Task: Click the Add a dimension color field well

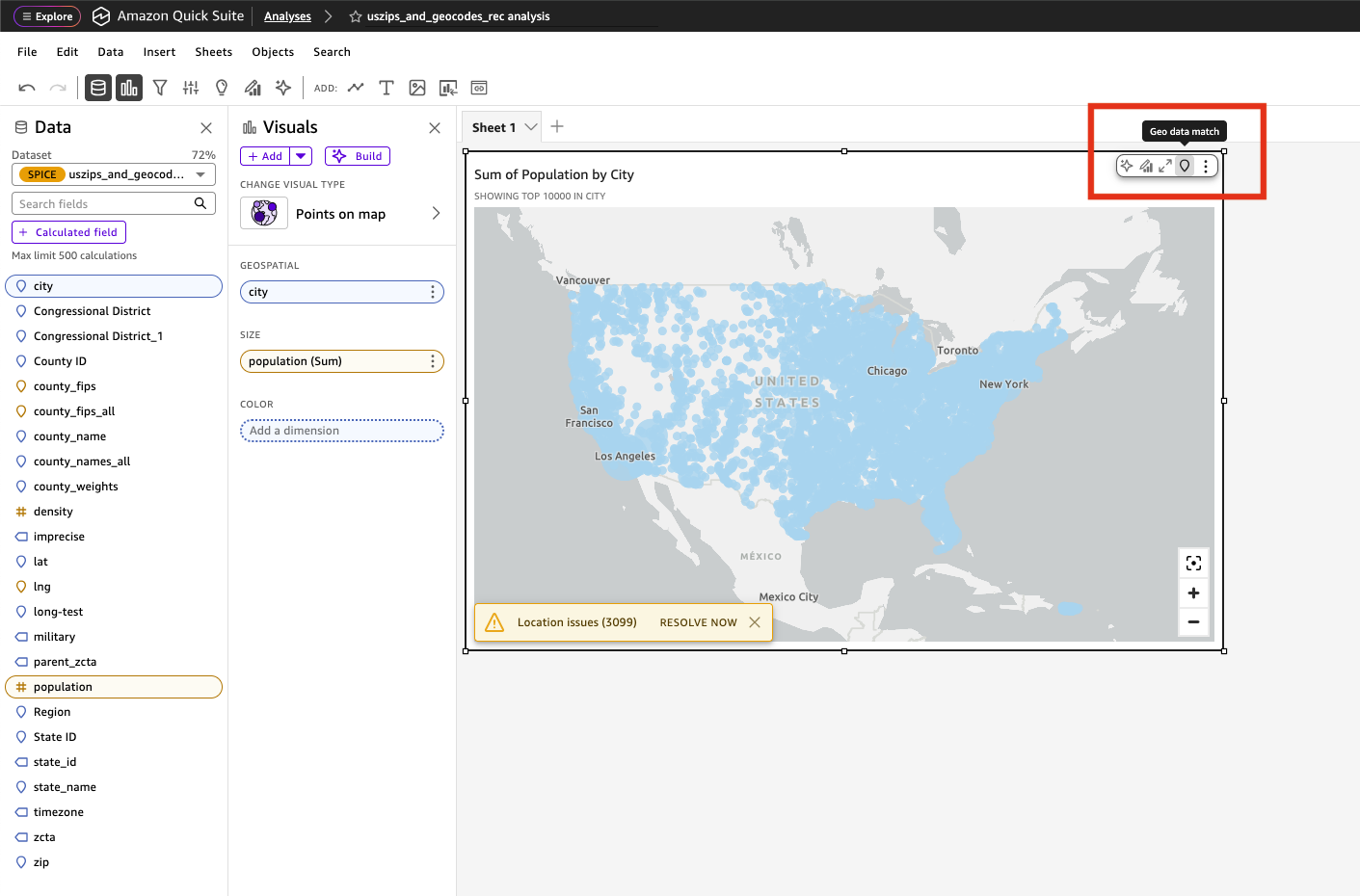Action: coord(342,431)
